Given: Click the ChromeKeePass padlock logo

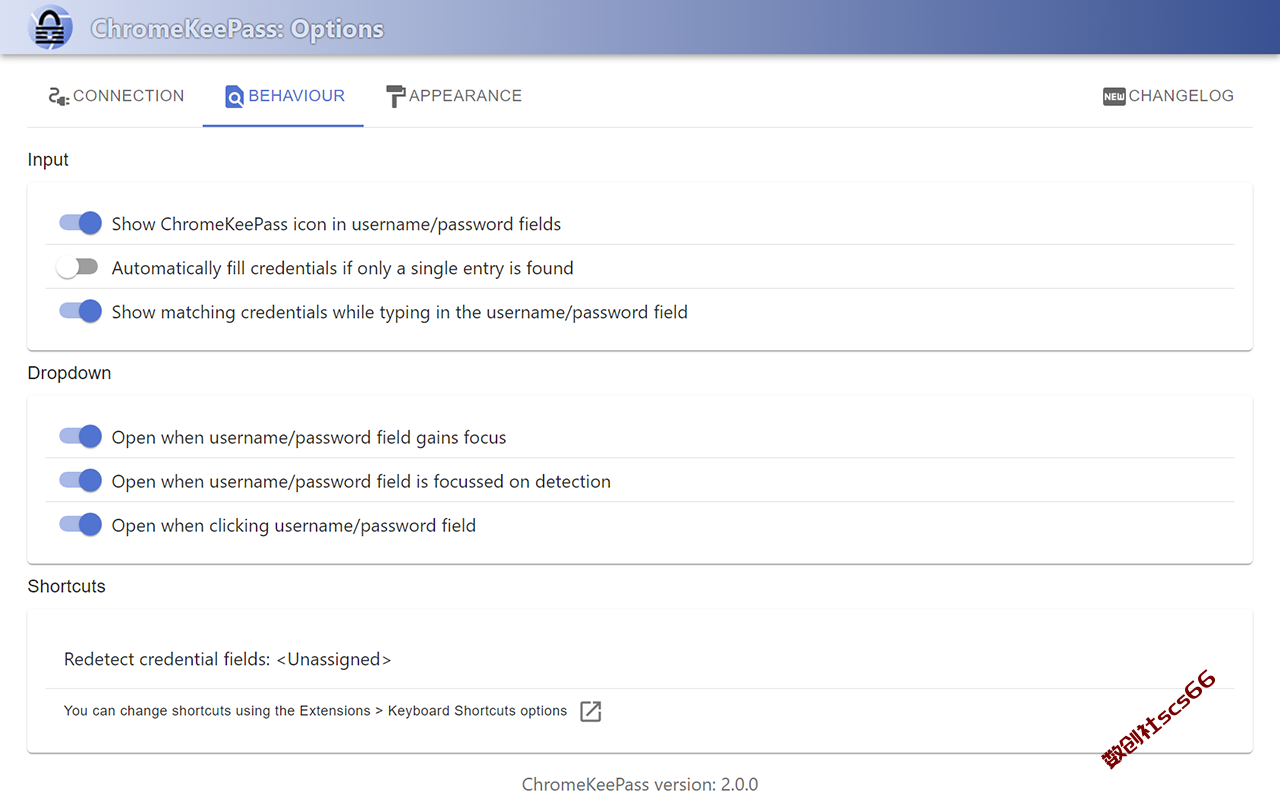Looking at the screenshot, I should pyautogui.click(x=50, y=27).
